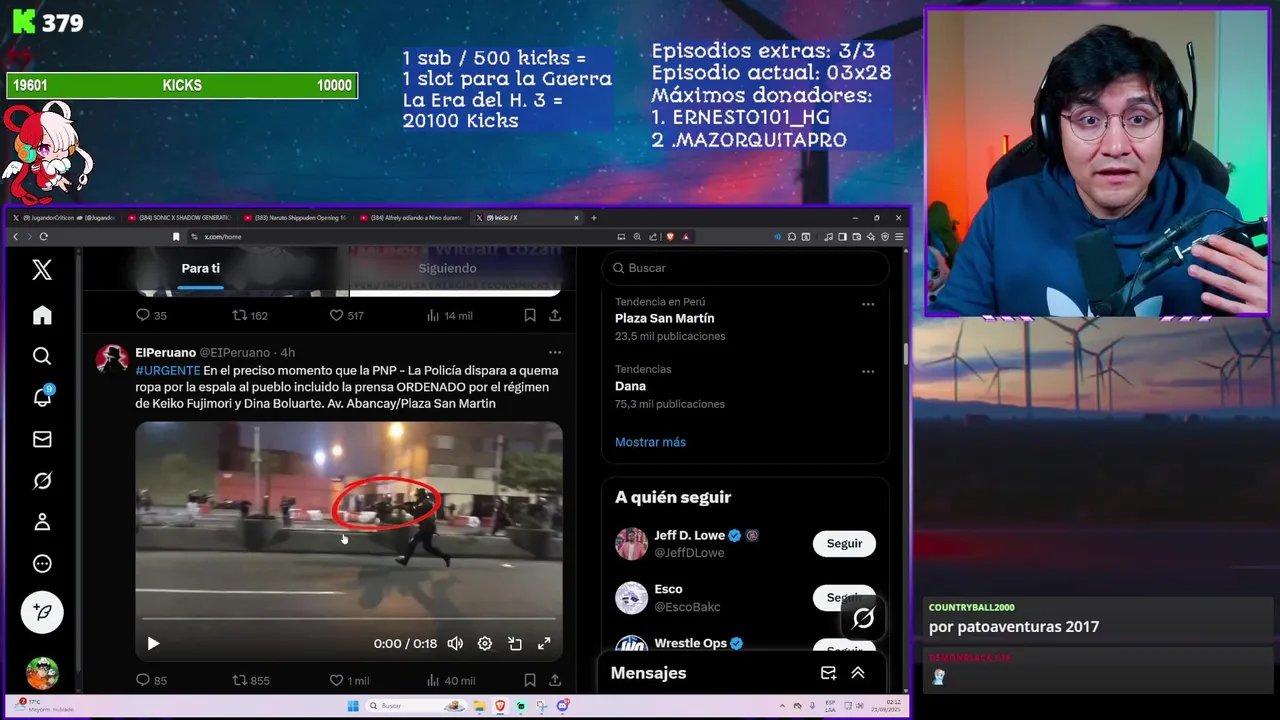Follow Jeff D. Lowe
Image resolution: width=1280 pixels, height=720 pixels.
pyautogui.click(x=844, y=543)
